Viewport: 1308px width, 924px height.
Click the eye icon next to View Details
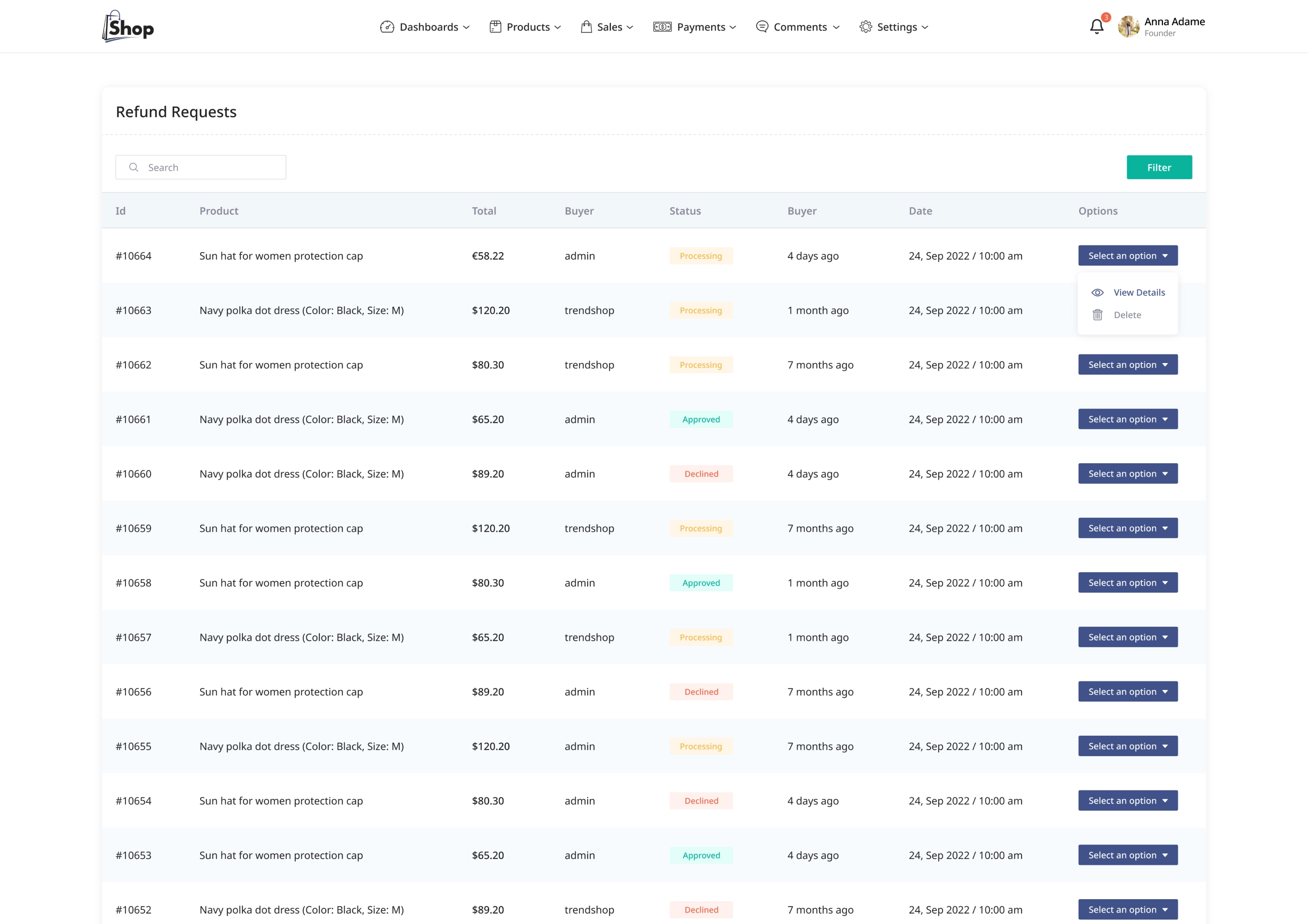[x=1097, y=292]
